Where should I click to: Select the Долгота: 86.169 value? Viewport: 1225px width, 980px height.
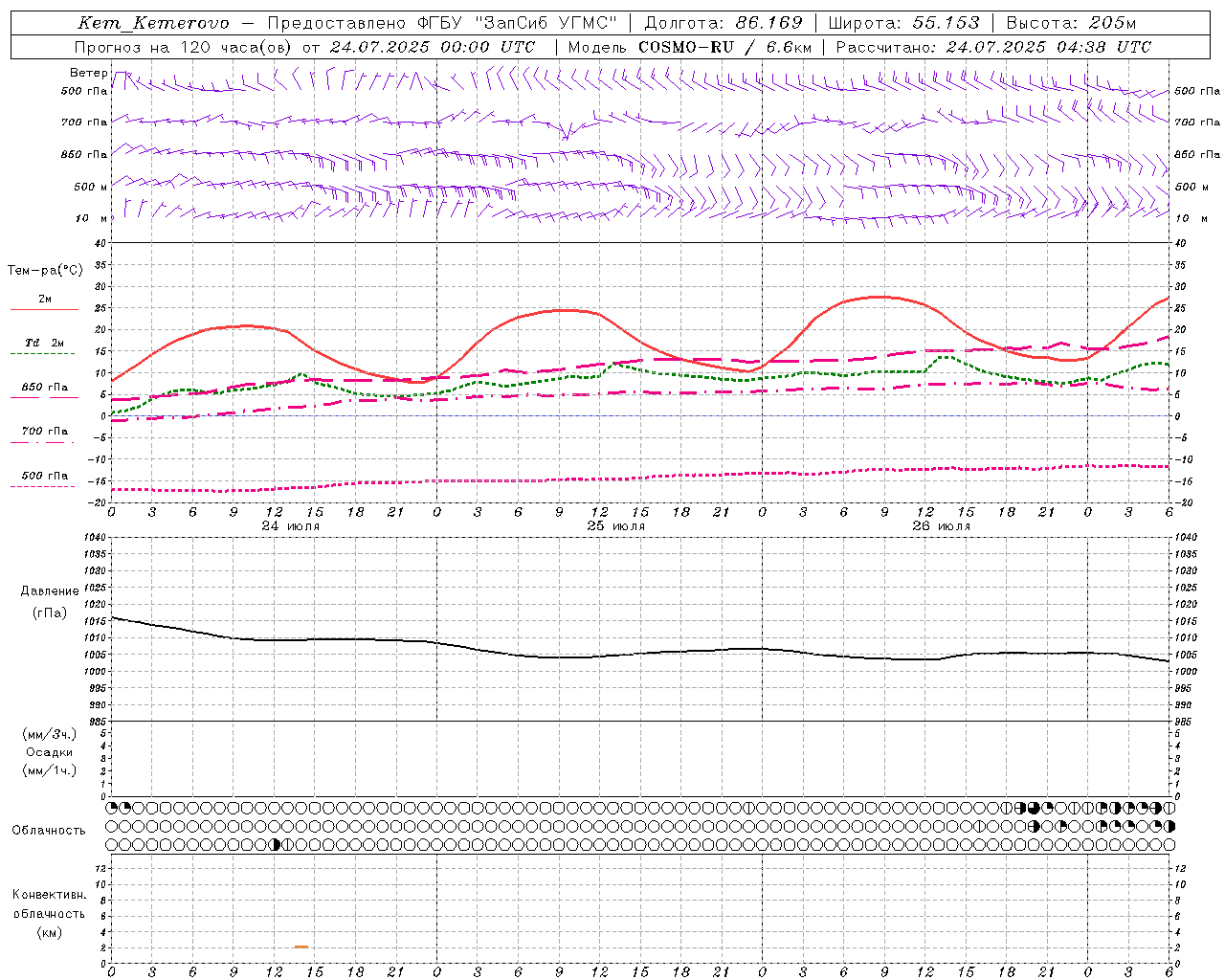(x=724, y=23)
